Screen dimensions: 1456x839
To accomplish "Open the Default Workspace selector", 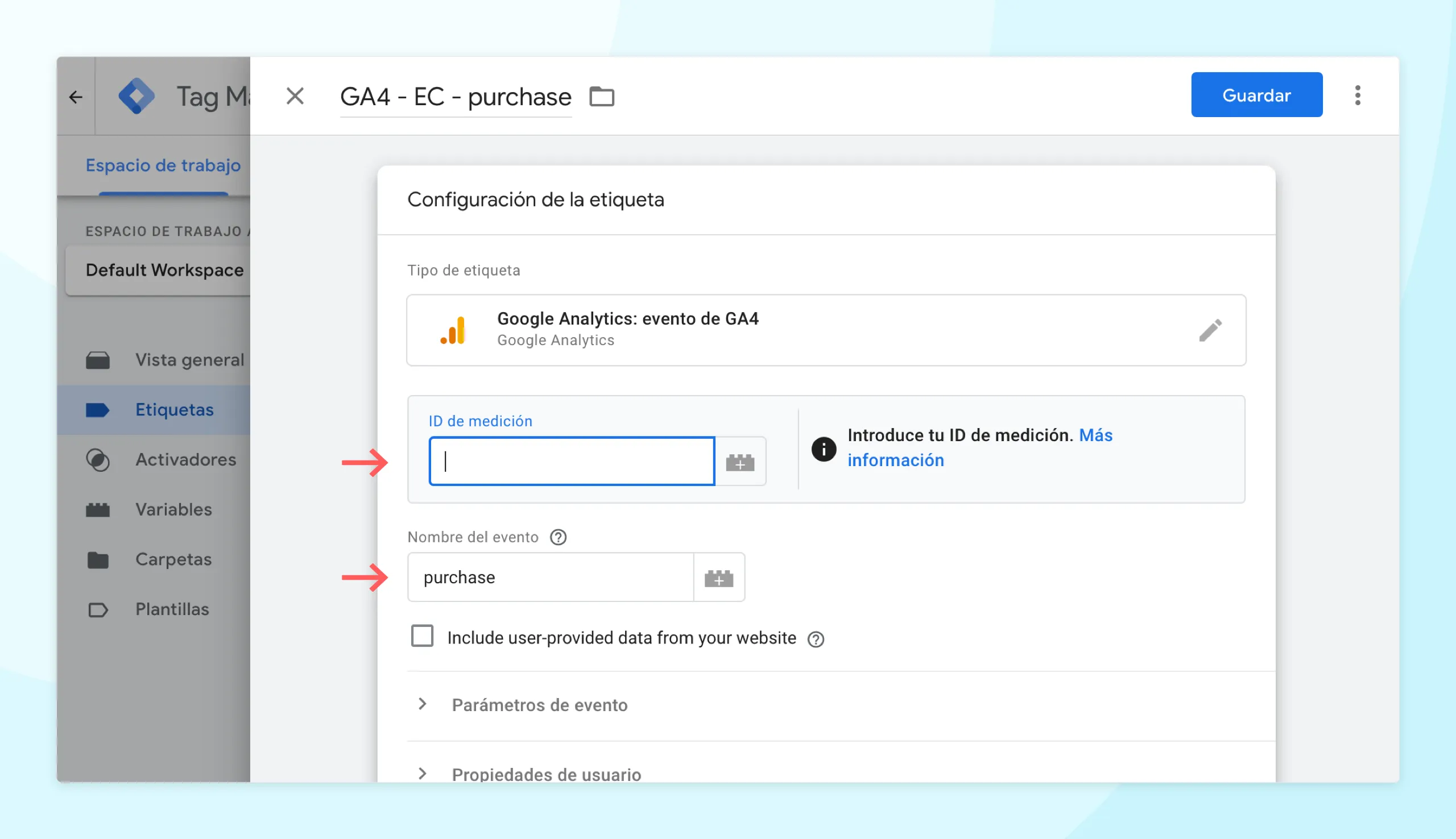I will (158, 270).
